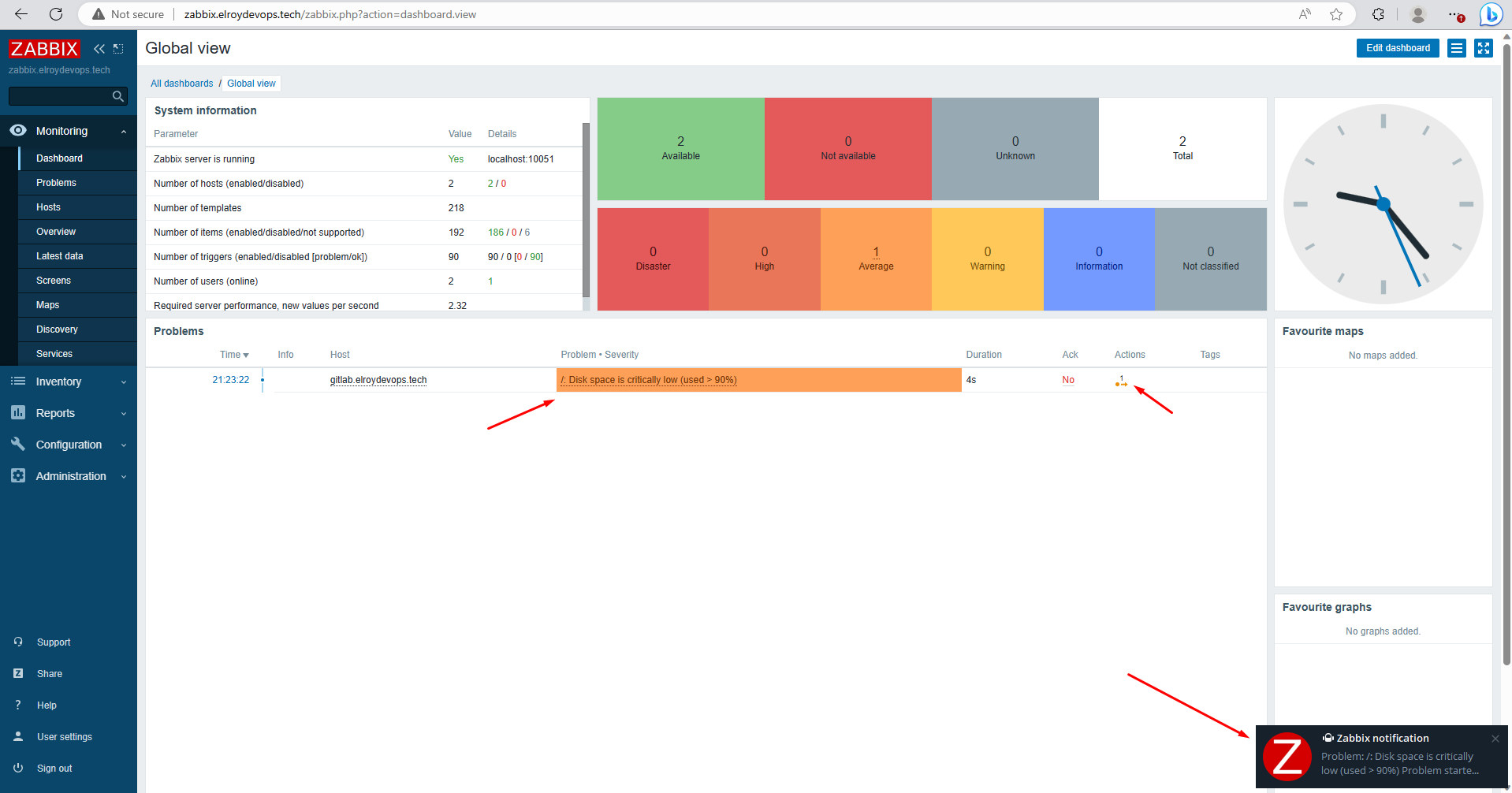Image resolution: width=1512 pixels, height=793 pixels.
Task: Open Dashboard under Monitoring
Action: pyautogui.click(x=77, y=158)
